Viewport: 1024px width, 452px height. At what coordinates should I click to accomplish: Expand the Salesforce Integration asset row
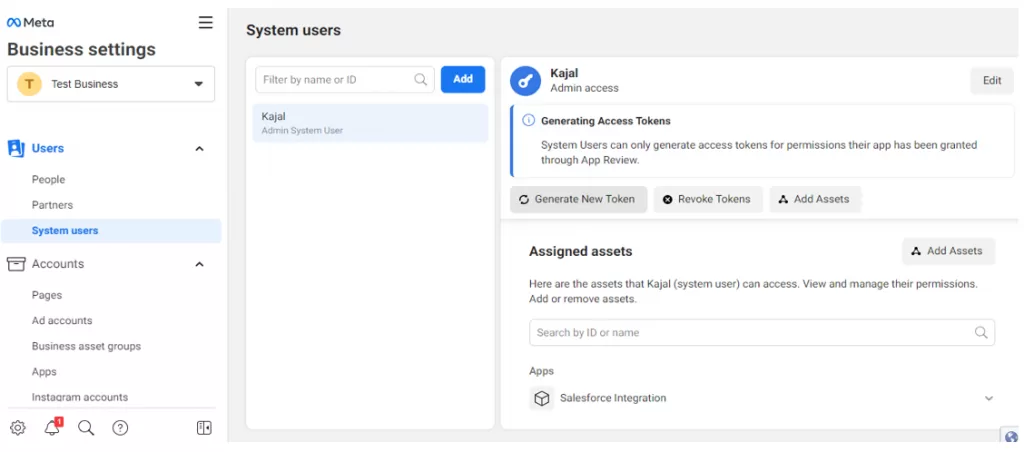click(x=989, y=398)
